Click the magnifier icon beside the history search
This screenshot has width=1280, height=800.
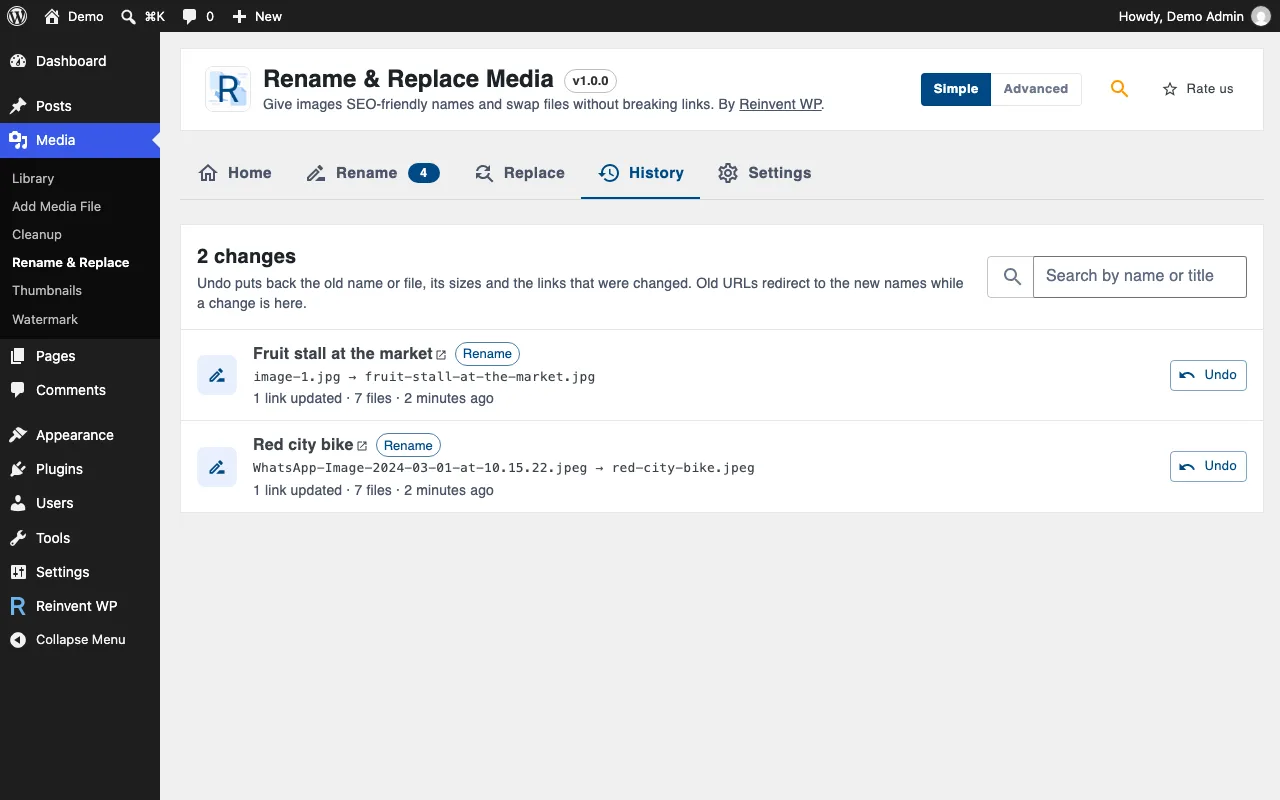click(1011, 277)
